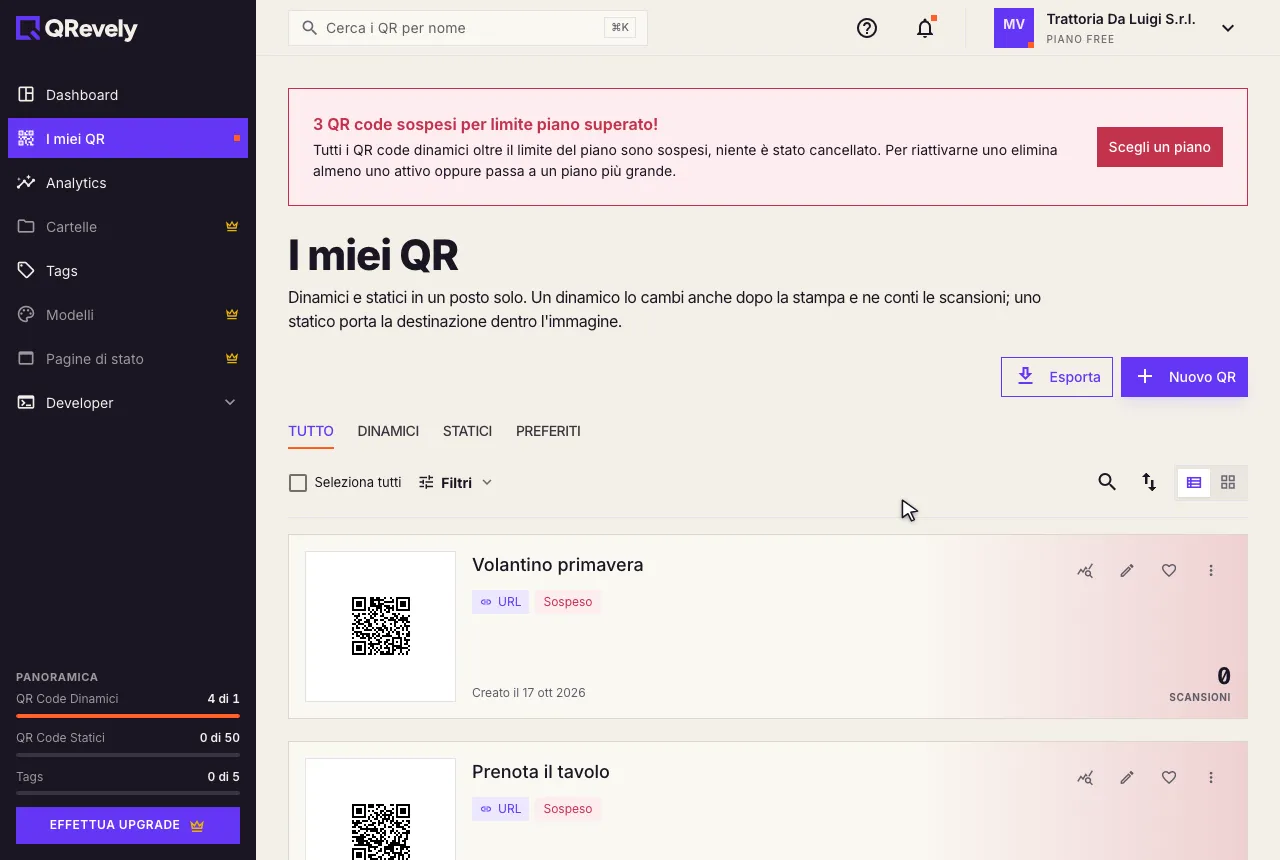Screen dimensions: 1280x860
Task: Click the crown icon beside Pagine di stato
Action: (x=232, y=359)
